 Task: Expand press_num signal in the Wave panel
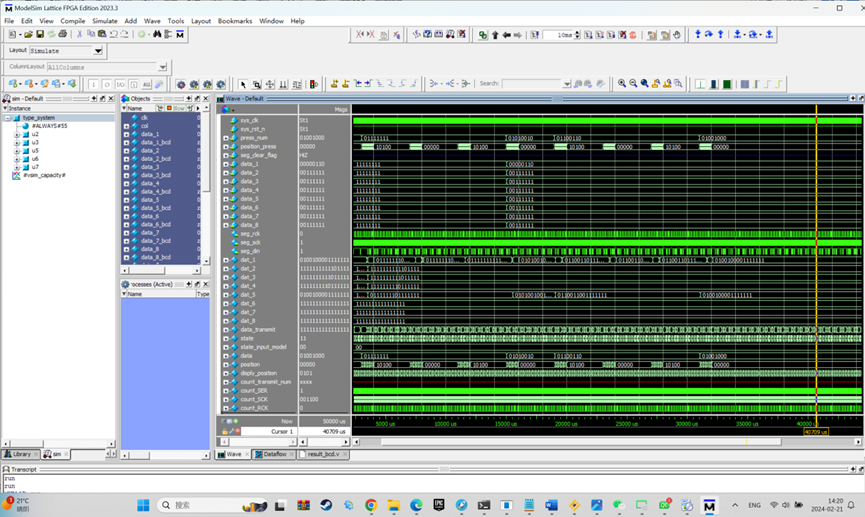pyautogui.click(x=225, y=138)
